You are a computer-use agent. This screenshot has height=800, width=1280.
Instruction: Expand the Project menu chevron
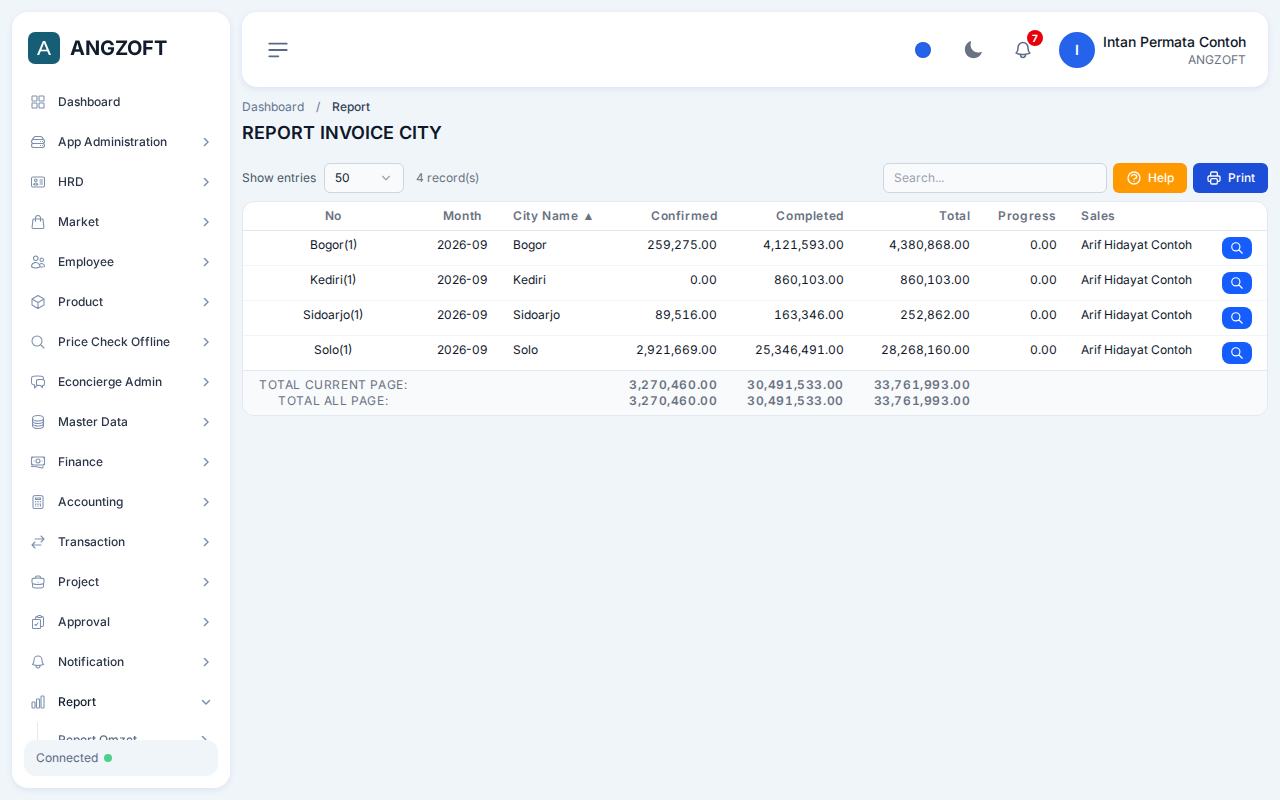pyautogui.click(x=206, y=582)
